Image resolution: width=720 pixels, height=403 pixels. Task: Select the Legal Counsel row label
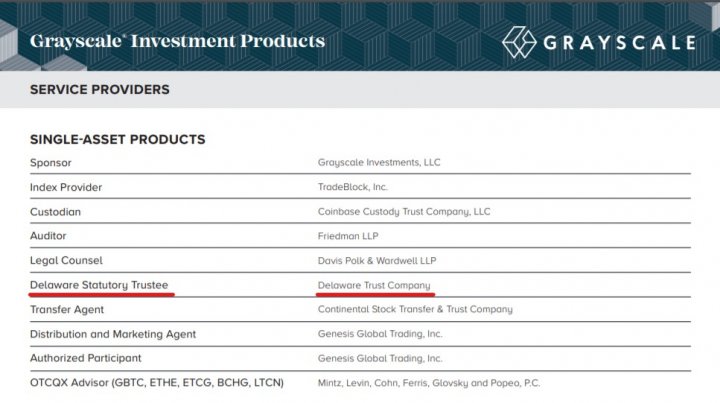coord(66,261)
